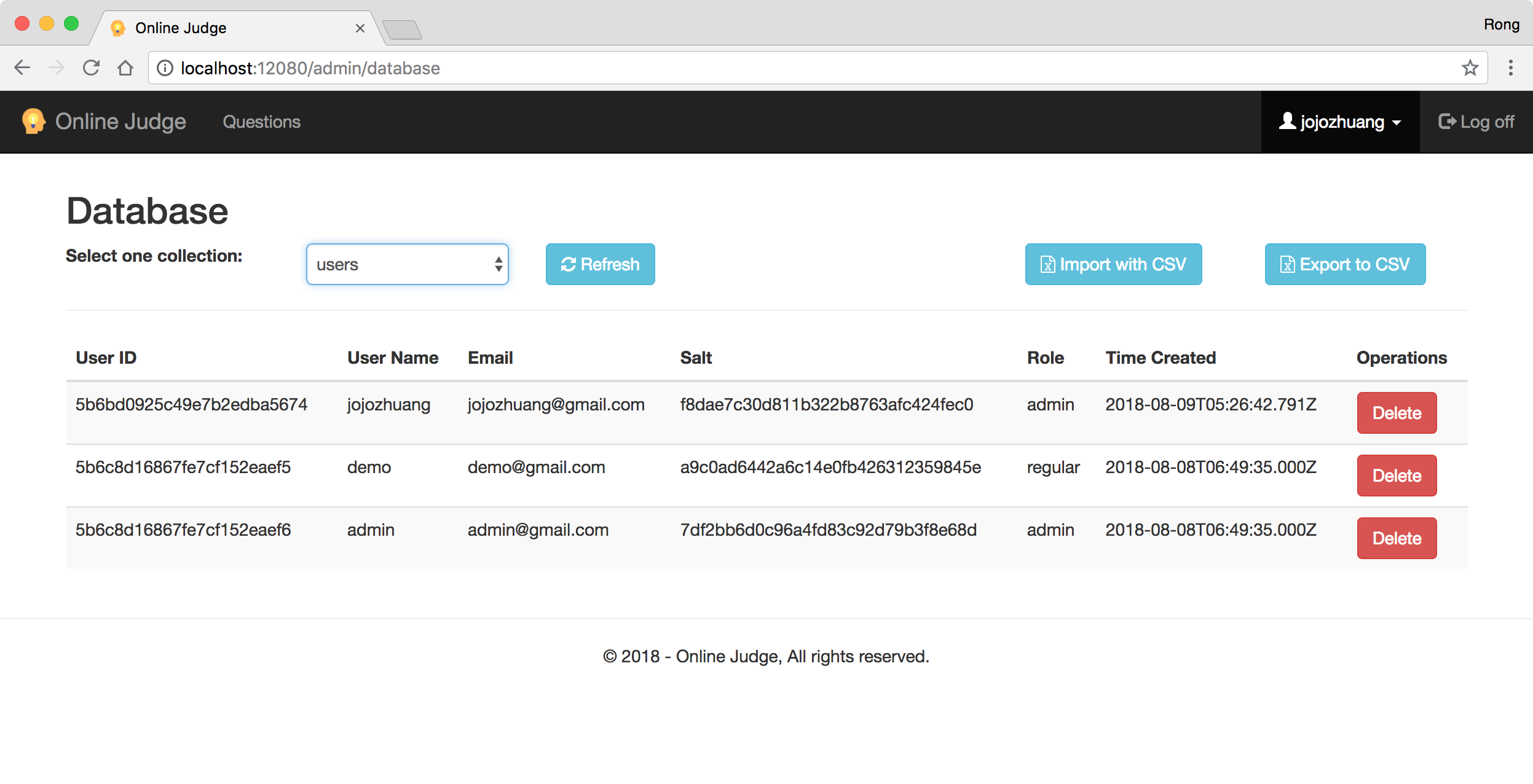Viewport: 1533px width, 784px height.
Task: Click salt a9c0ad6442a6c14e0fb426312359845e
Action: (x=830, y=467)
